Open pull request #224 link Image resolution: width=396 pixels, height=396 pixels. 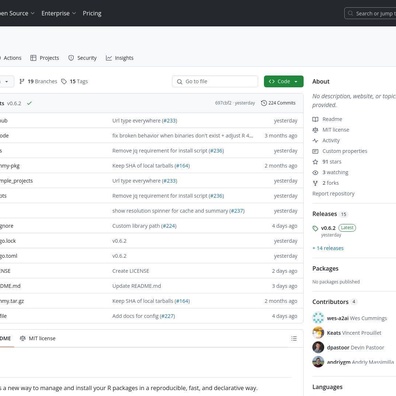tap(169, 226)
